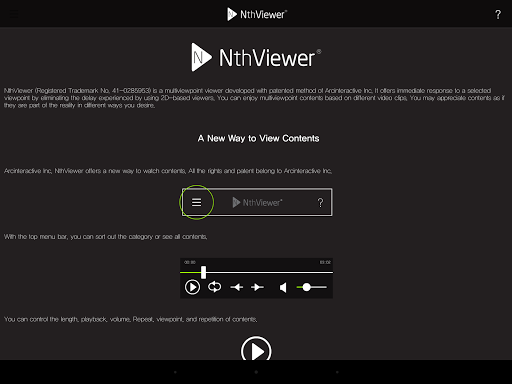Open the hamburger menu in top-left corner
The height and width of the screenshot is (384, 512).
pyautogui.click(x=14, y=14)
